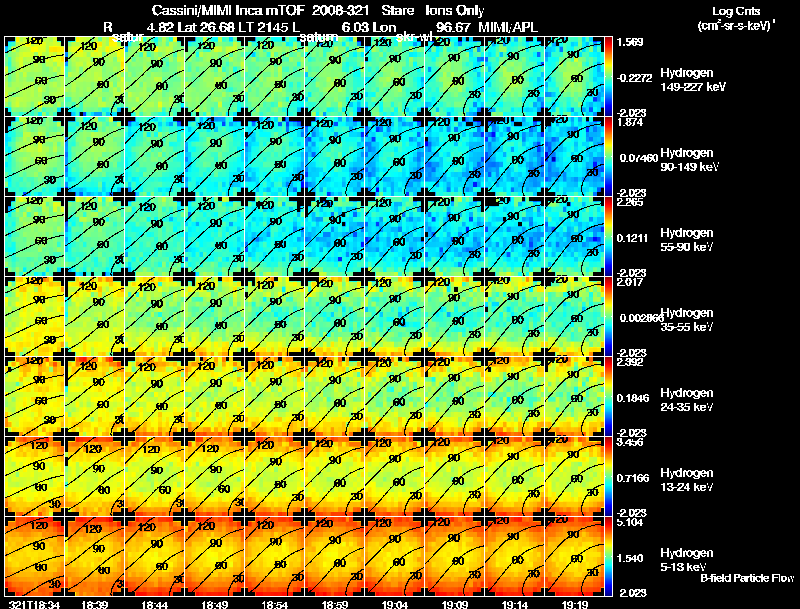Click the 18:49 time label

(214, 604)
